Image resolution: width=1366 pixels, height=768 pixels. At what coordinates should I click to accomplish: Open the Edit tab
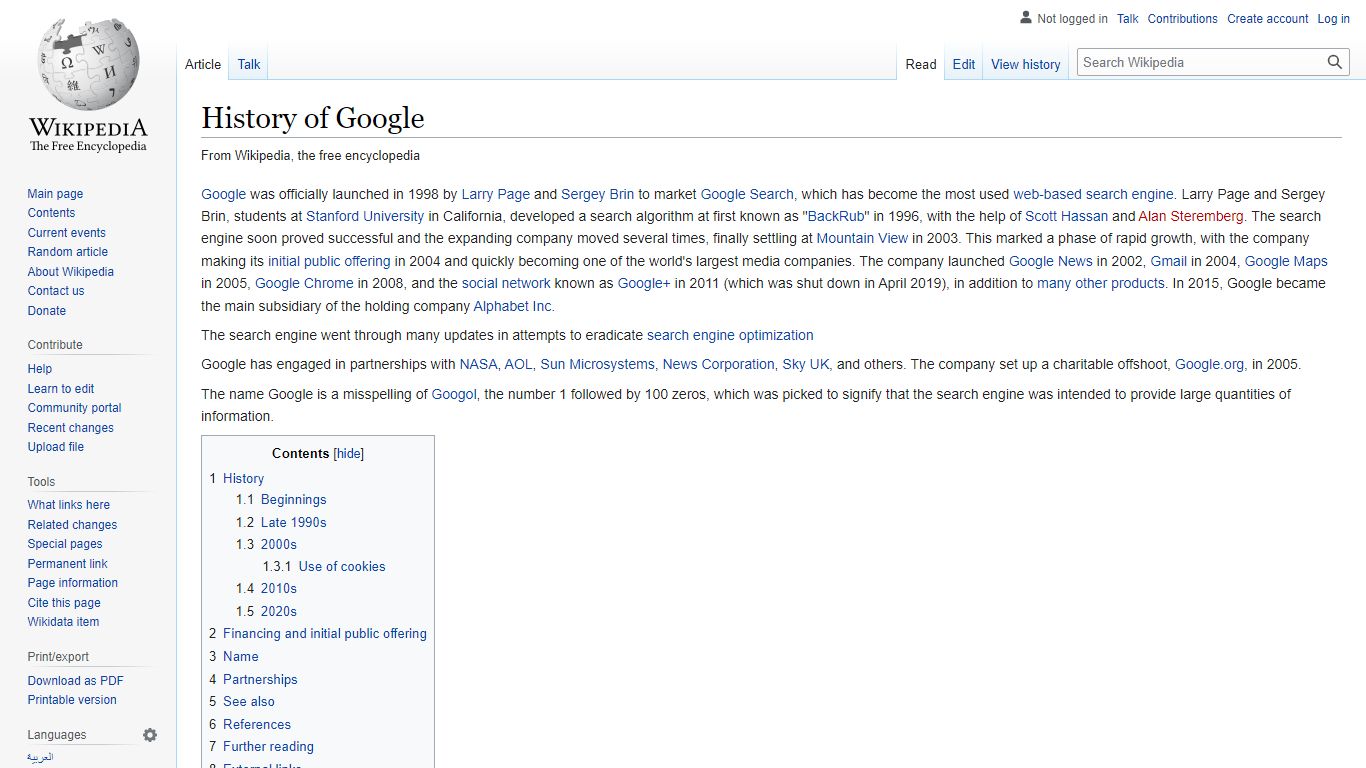964,64
